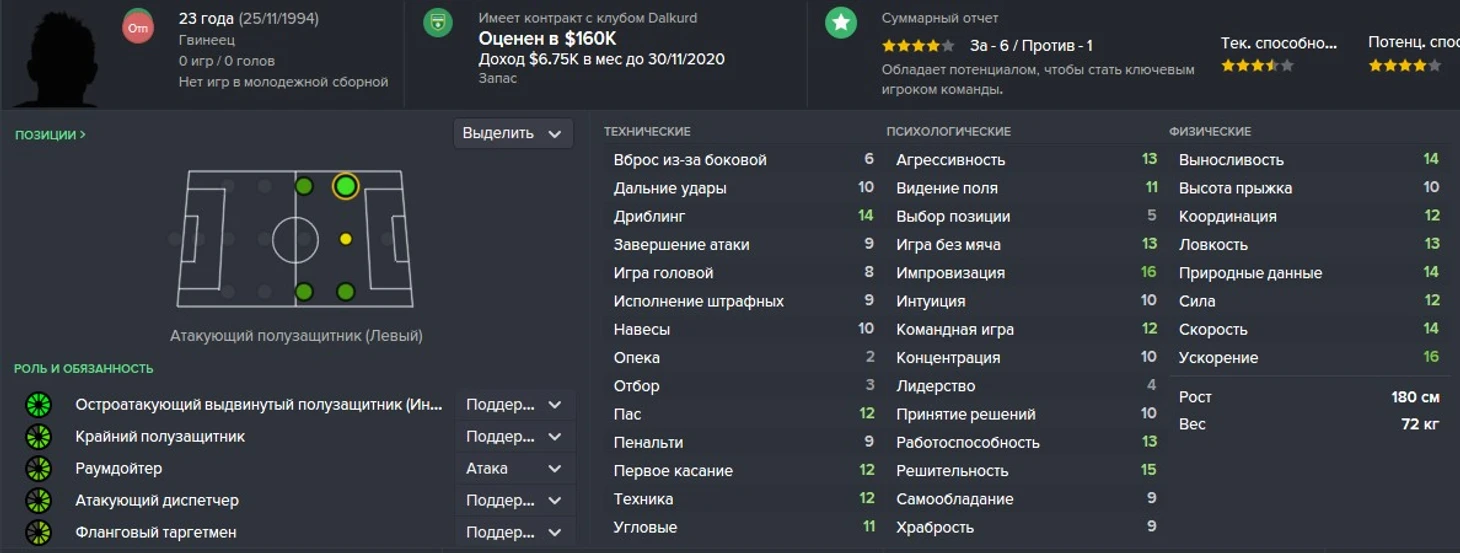The width and height of the screenshot is (1460, 553).
Task: Open the Dalkurd club contract link
Action: pos(588,18)
